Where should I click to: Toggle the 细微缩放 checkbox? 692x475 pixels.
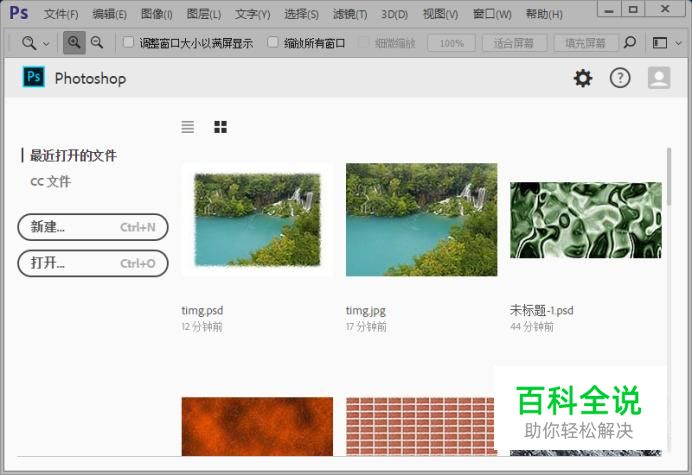pos(363,42)
